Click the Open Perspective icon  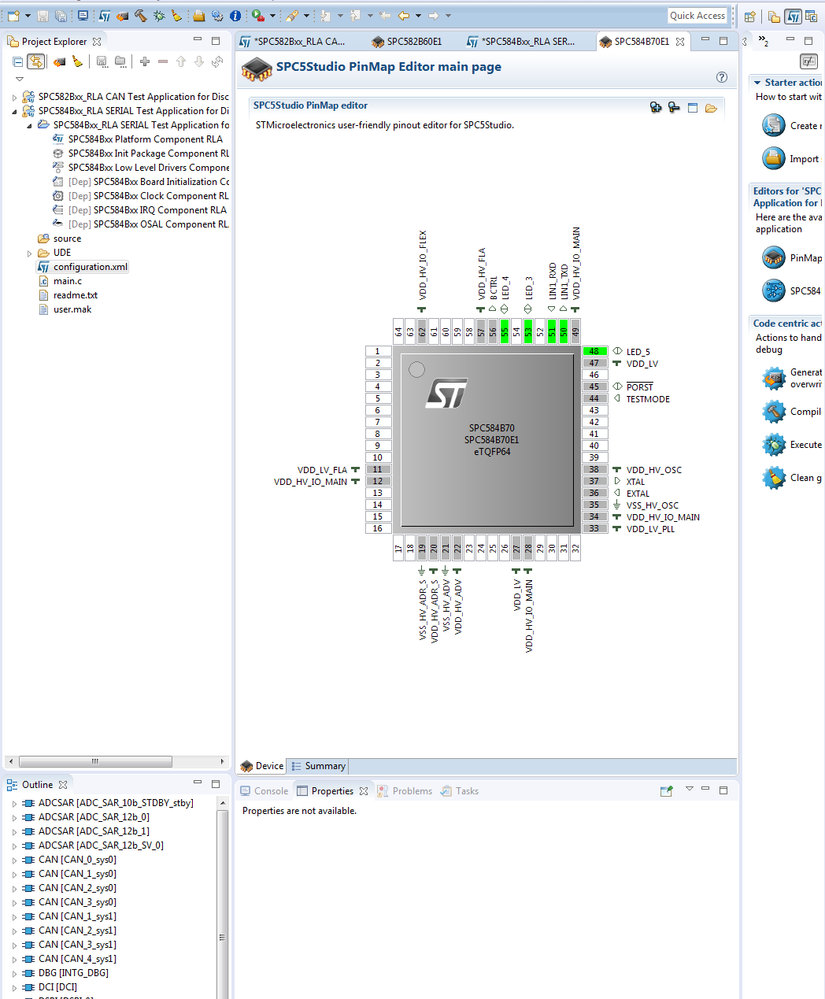[750, 16]
